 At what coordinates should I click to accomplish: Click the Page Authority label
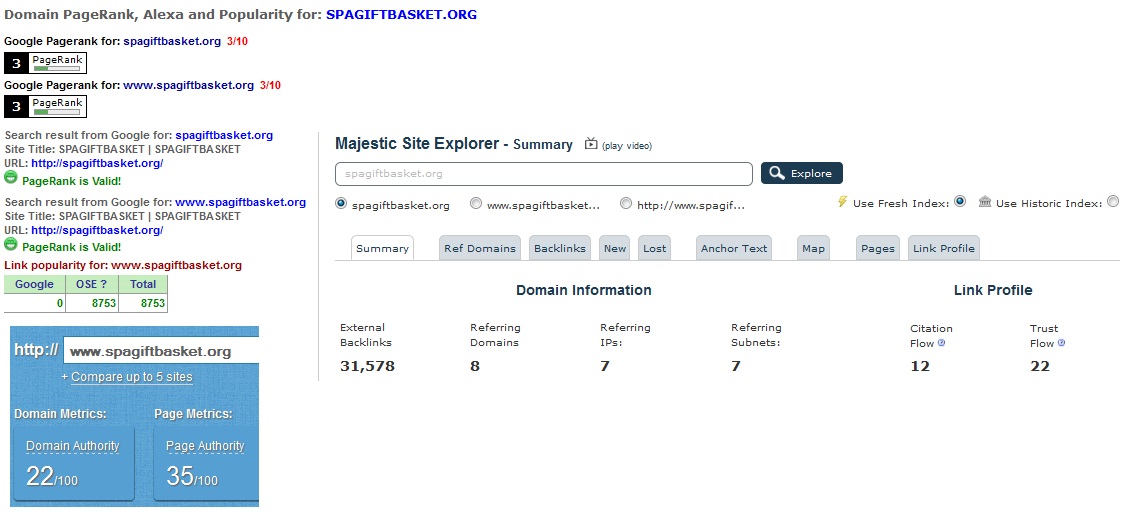coord(205,446)
